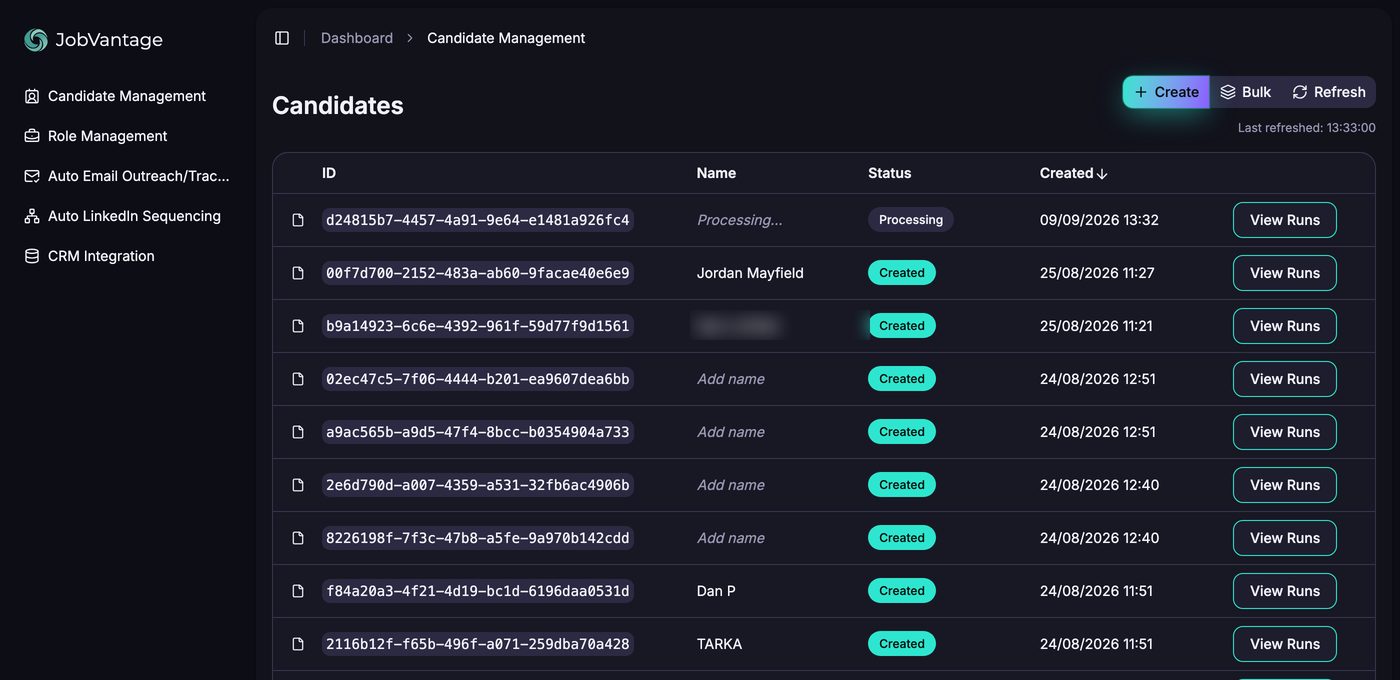Click the Status column header

(889, 173)
